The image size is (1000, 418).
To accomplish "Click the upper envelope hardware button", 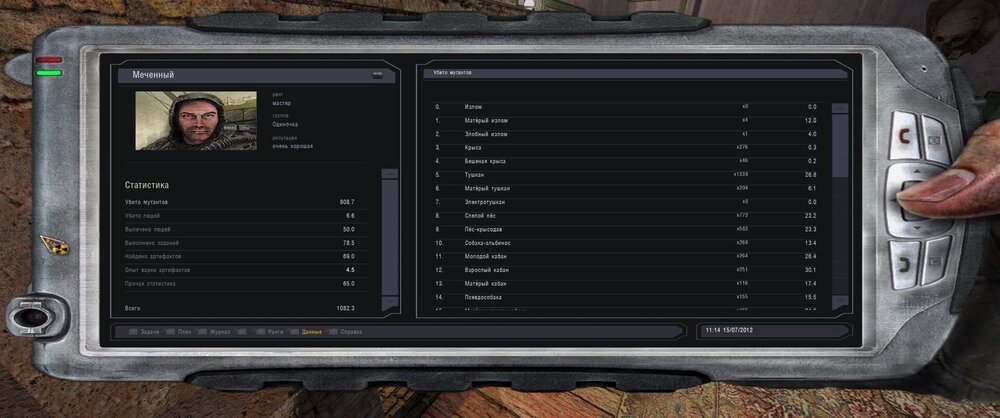I will 936,138.
